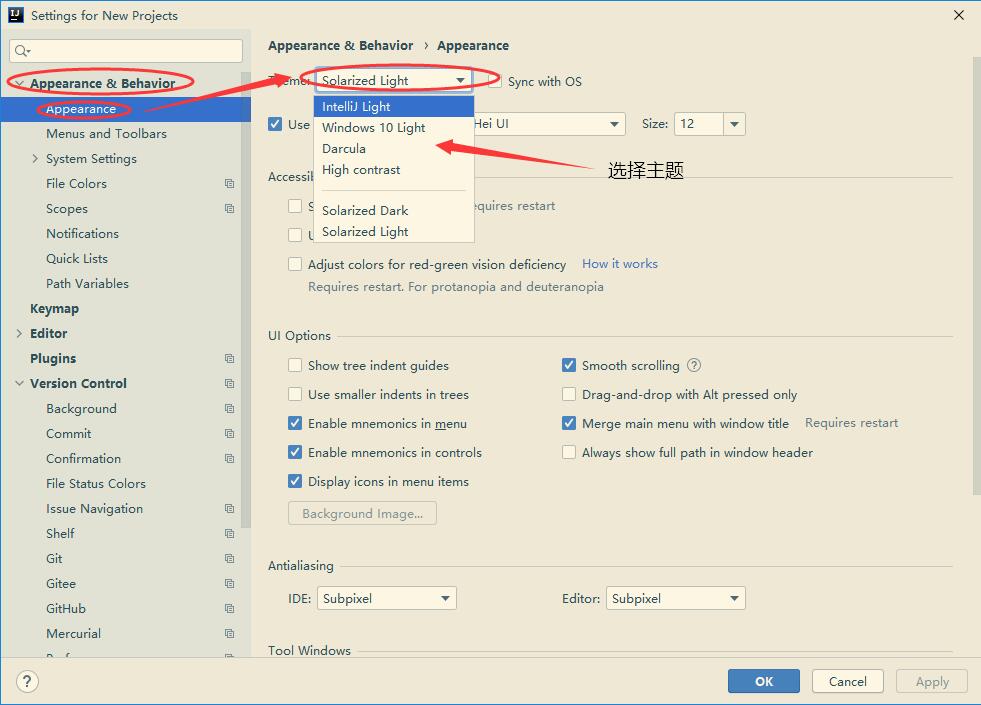
Task: Enable Use smaller indents in trees
Action: tap(295, 394)
